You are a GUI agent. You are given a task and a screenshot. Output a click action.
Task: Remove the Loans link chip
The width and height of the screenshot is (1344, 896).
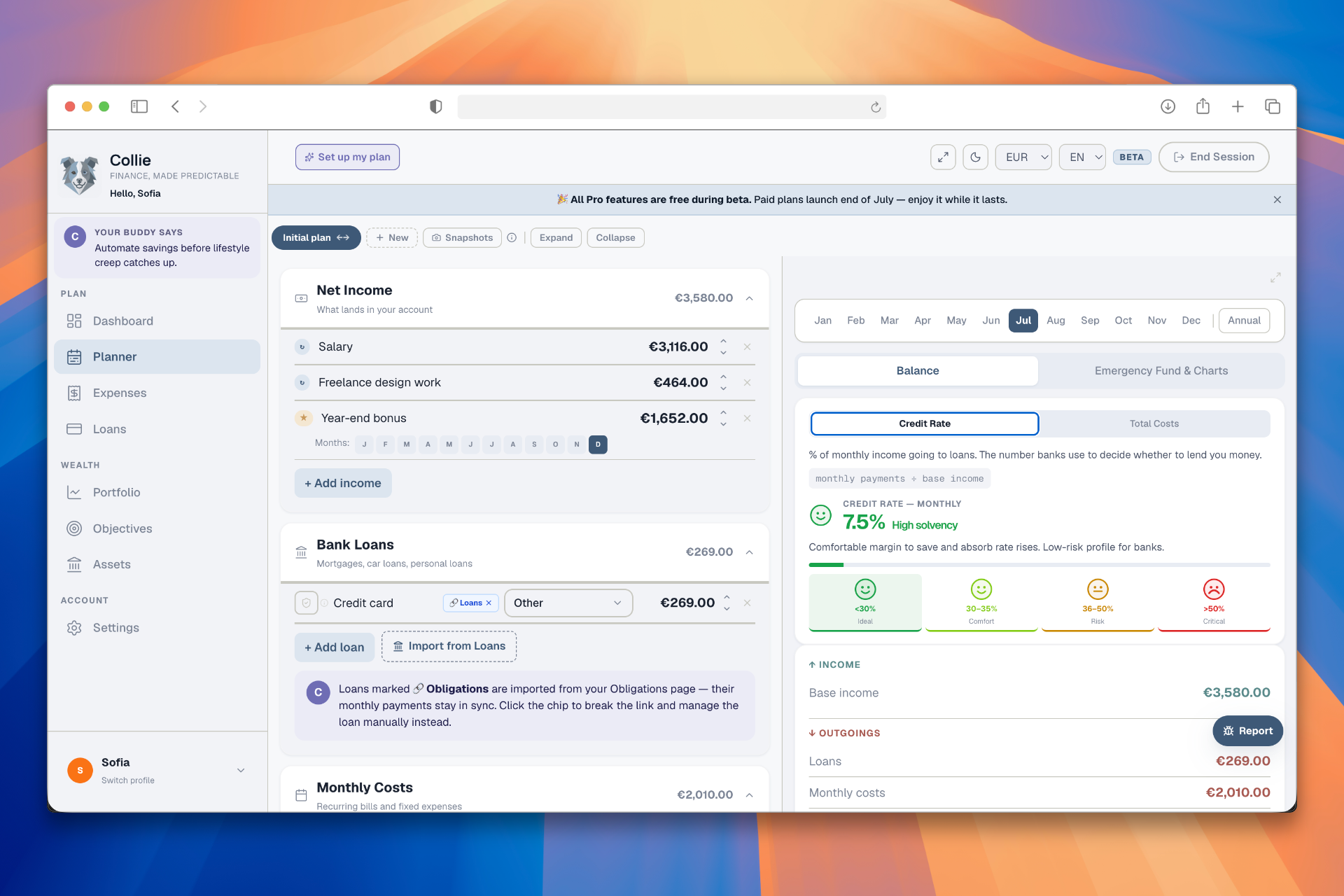(x=489, y=603)
